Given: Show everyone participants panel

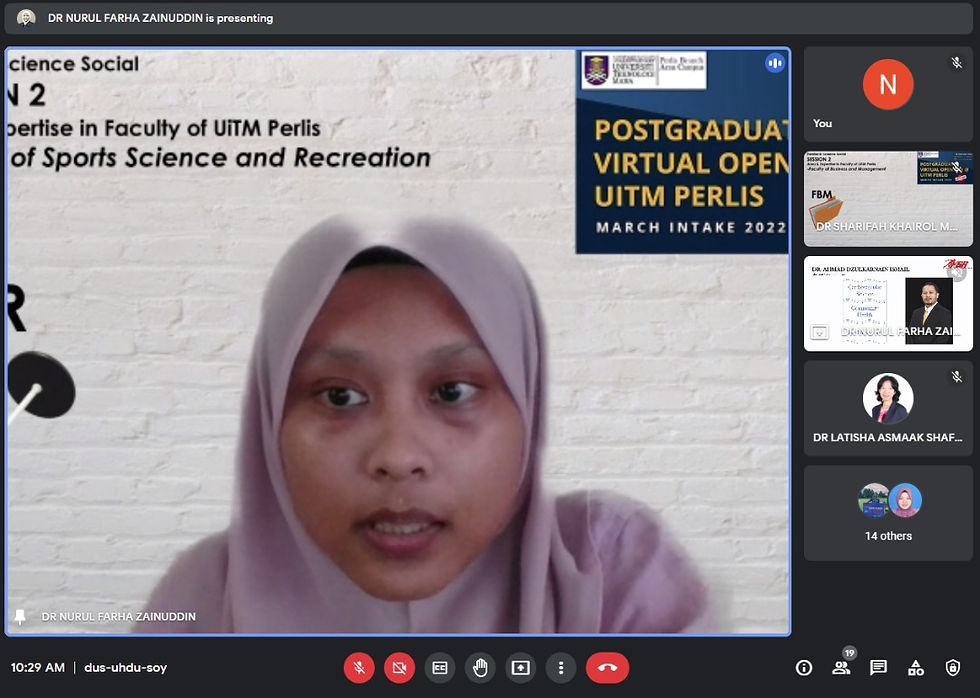Looking at the screenshot, I should [x=841, y=668].
